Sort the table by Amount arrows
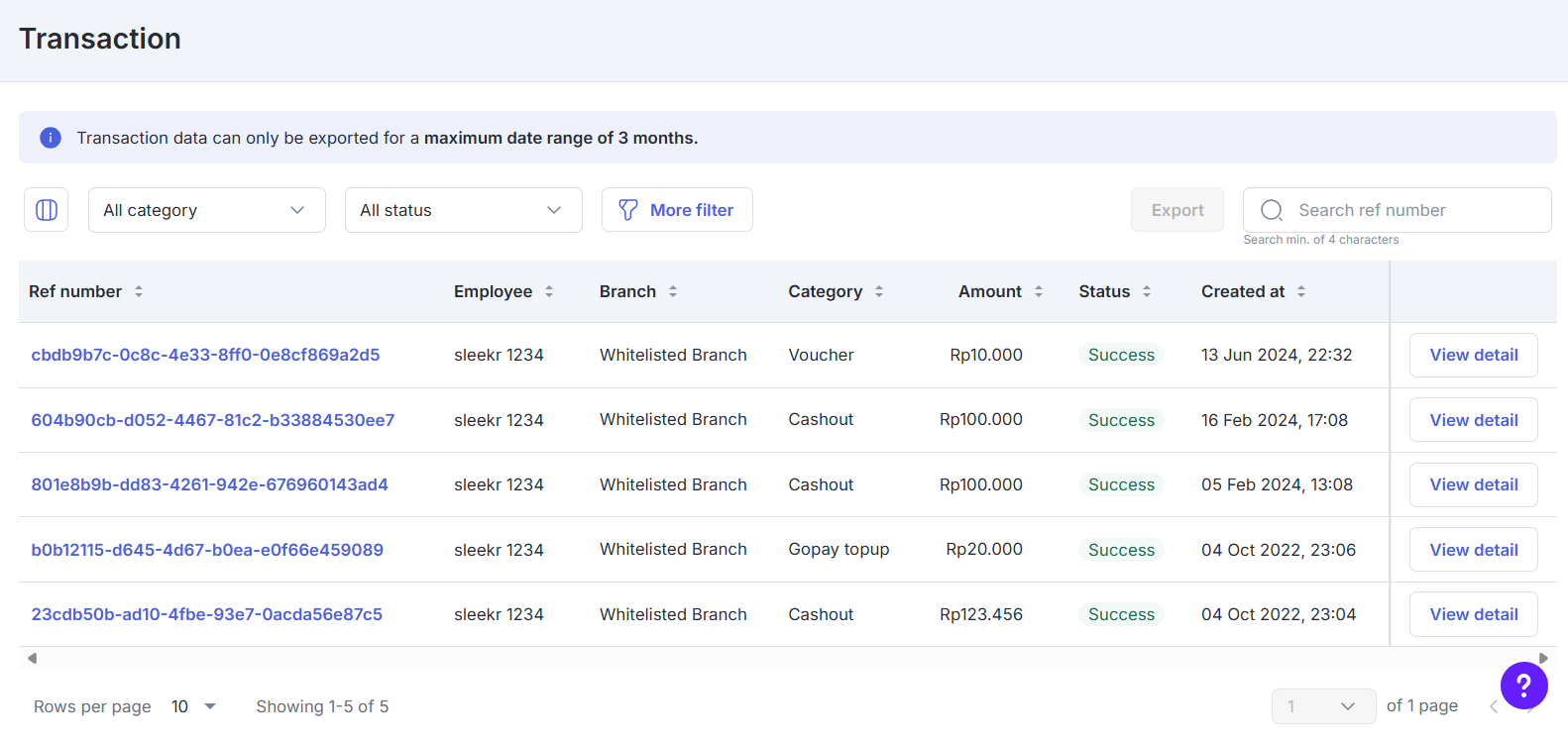The image size is (1568, 747). pyautogui.click(x=1039, y=291)
